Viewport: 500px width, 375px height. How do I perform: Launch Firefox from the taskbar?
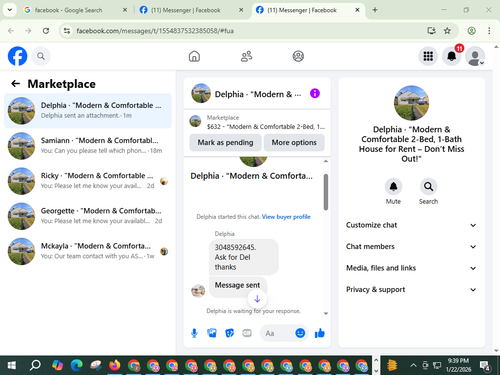pos(115,366)
